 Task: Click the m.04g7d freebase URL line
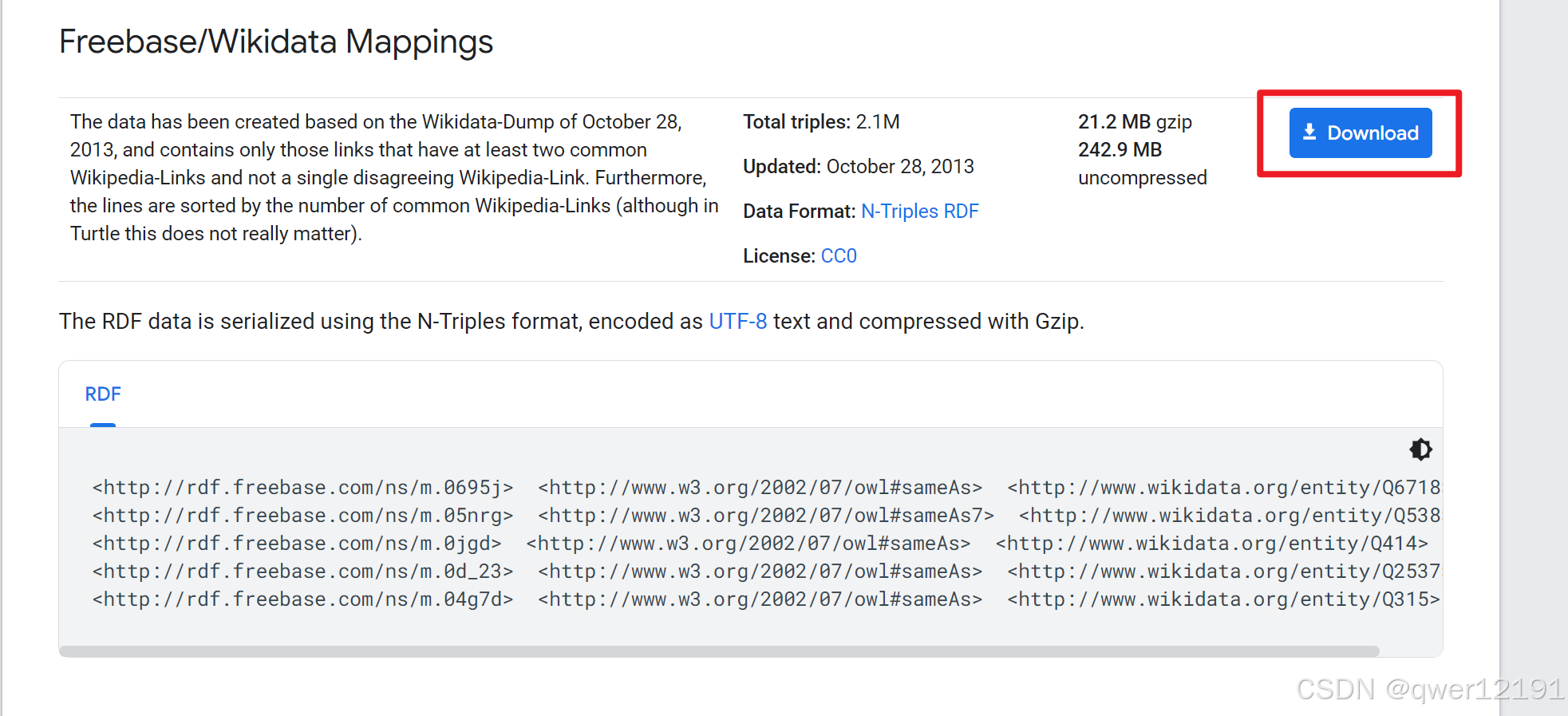[x=302, y=599]
